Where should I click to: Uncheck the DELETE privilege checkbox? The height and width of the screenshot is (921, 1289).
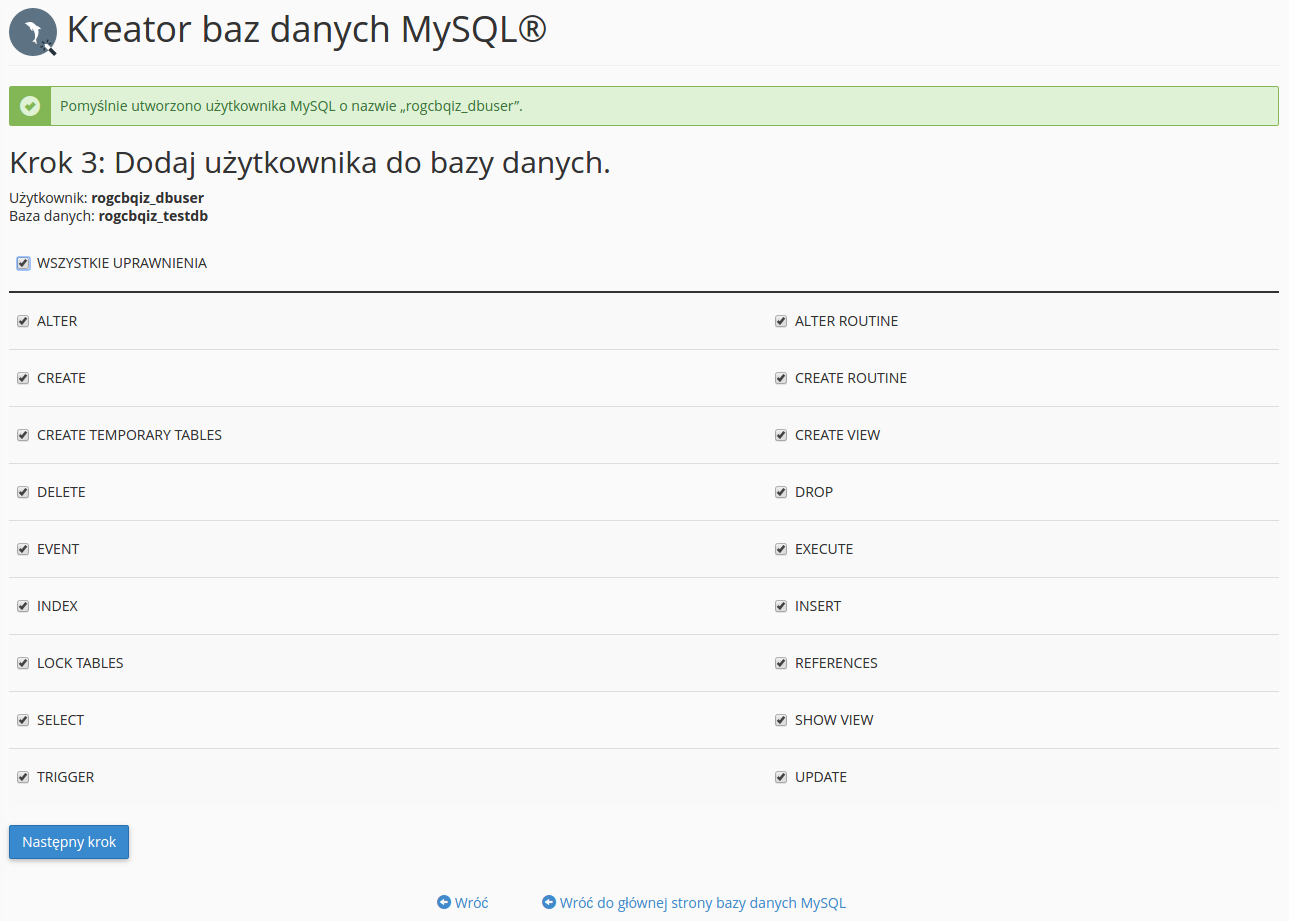(23, 492)
